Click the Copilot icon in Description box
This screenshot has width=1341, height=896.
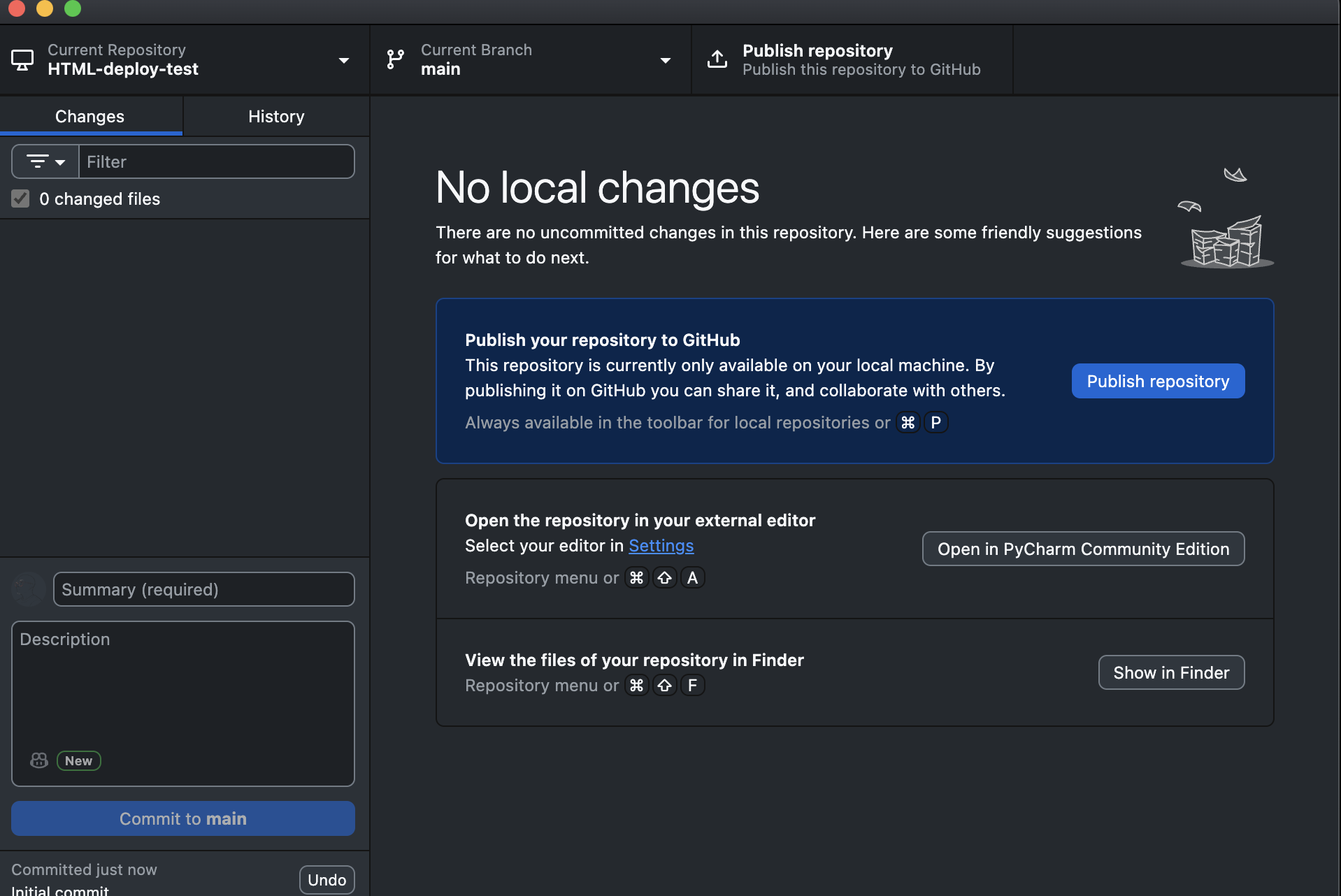click(x=39, y=760)
